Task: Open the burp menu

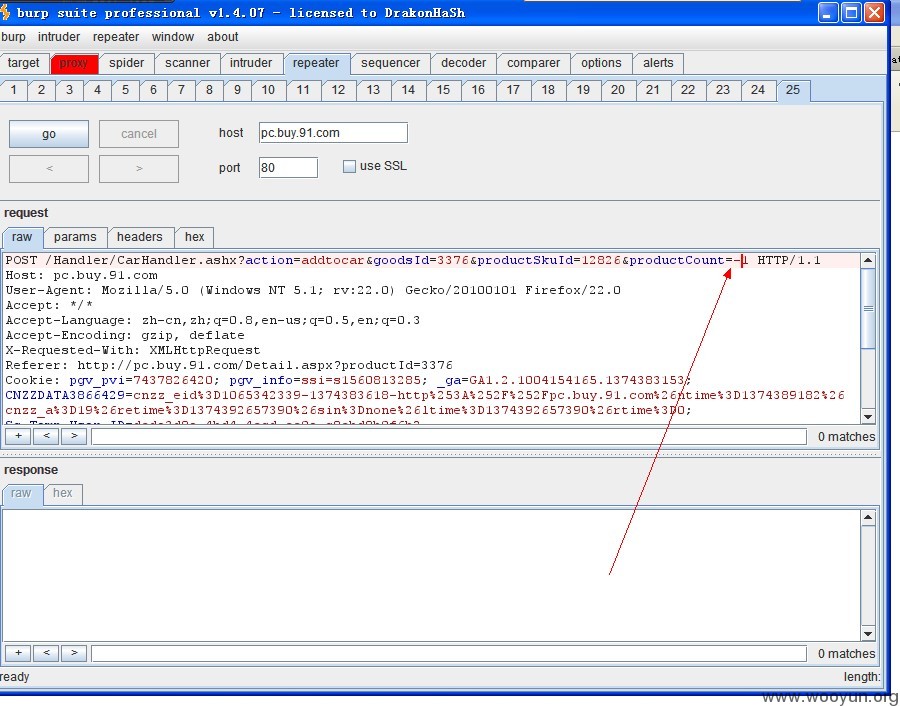Action: click(13, 37)
